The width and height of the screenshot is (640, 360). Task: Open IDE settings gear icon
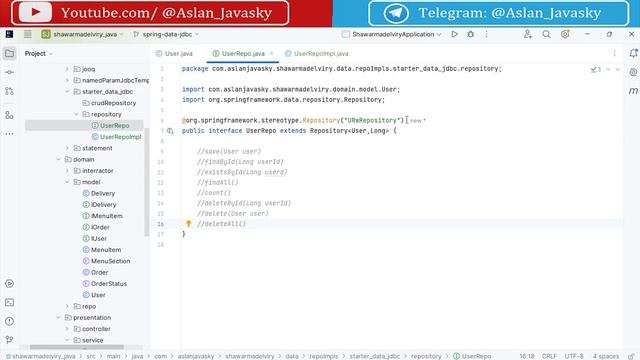tap(565, 34)
